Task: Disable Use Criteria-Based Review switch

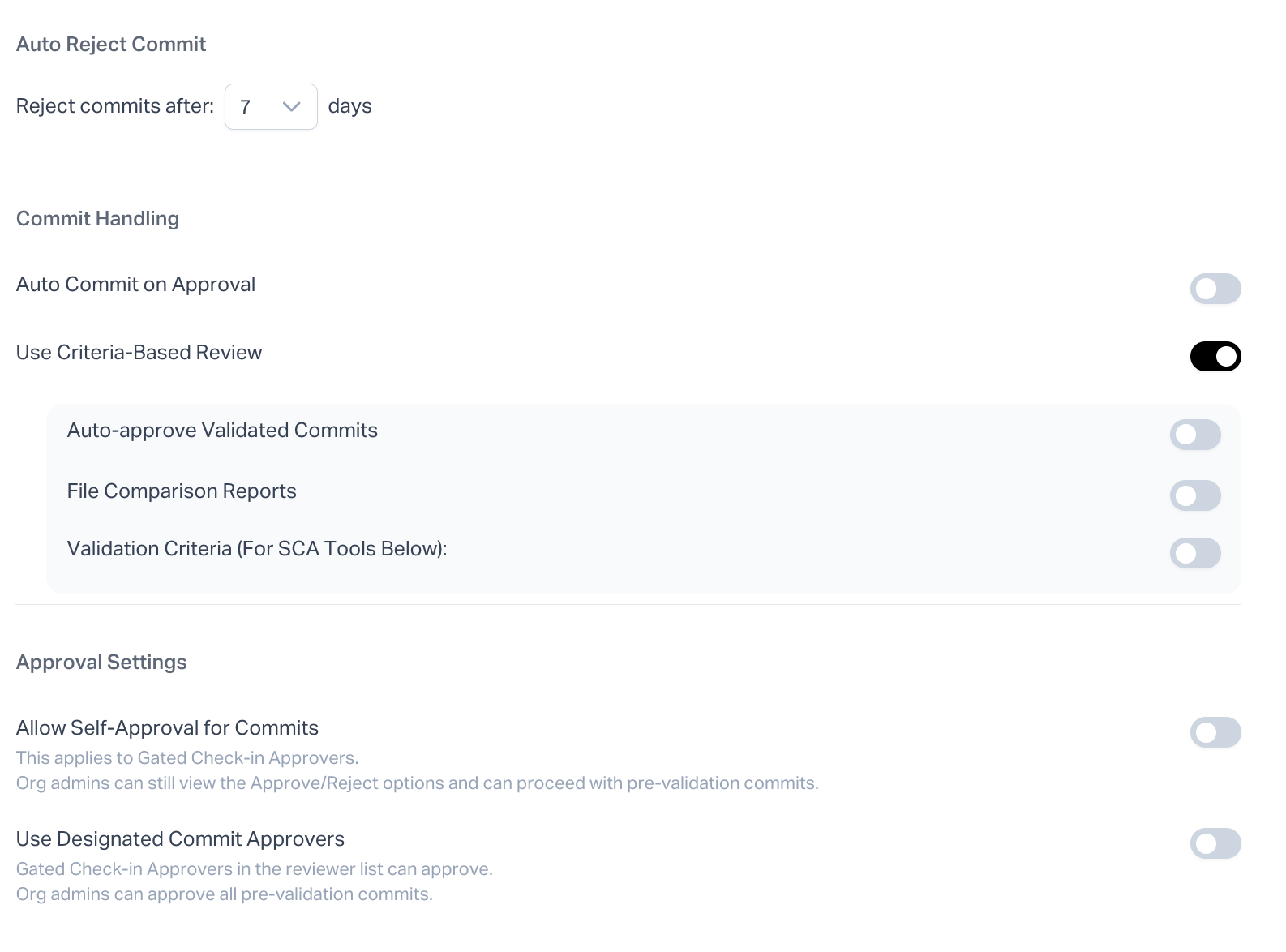Action: (1215, 357)
